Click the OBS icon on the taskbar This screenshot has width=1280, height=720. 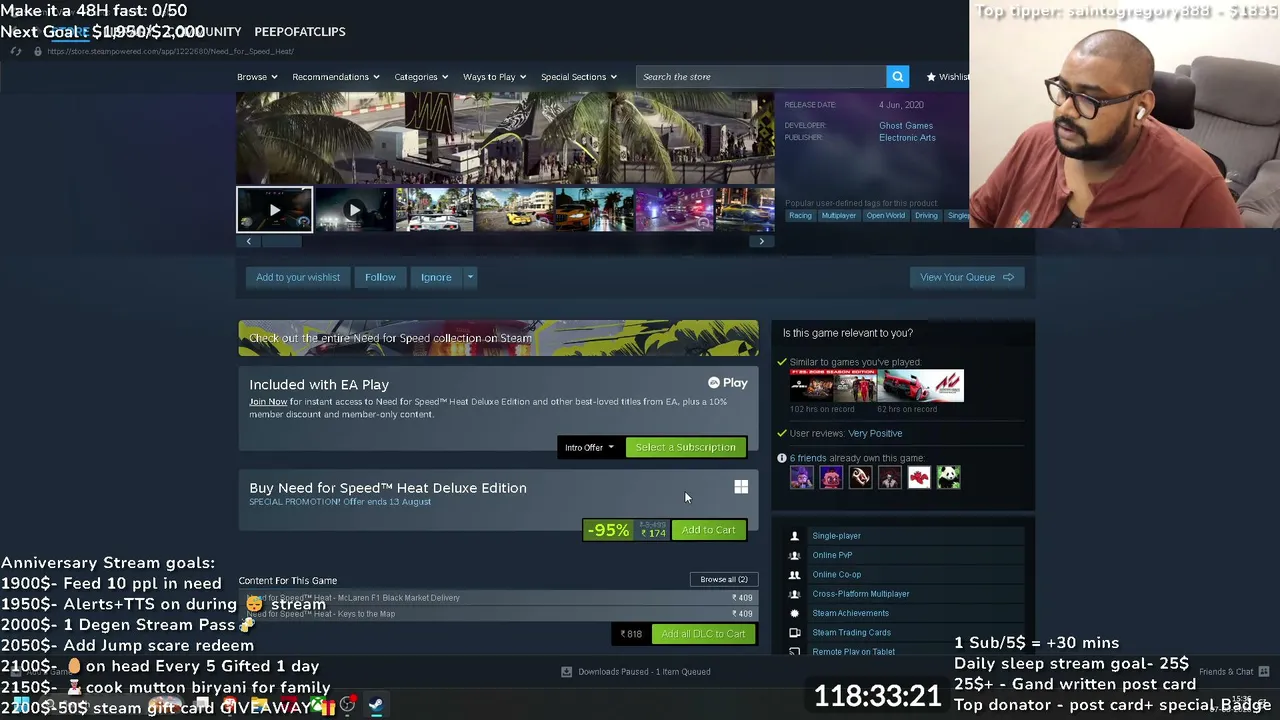347,705
